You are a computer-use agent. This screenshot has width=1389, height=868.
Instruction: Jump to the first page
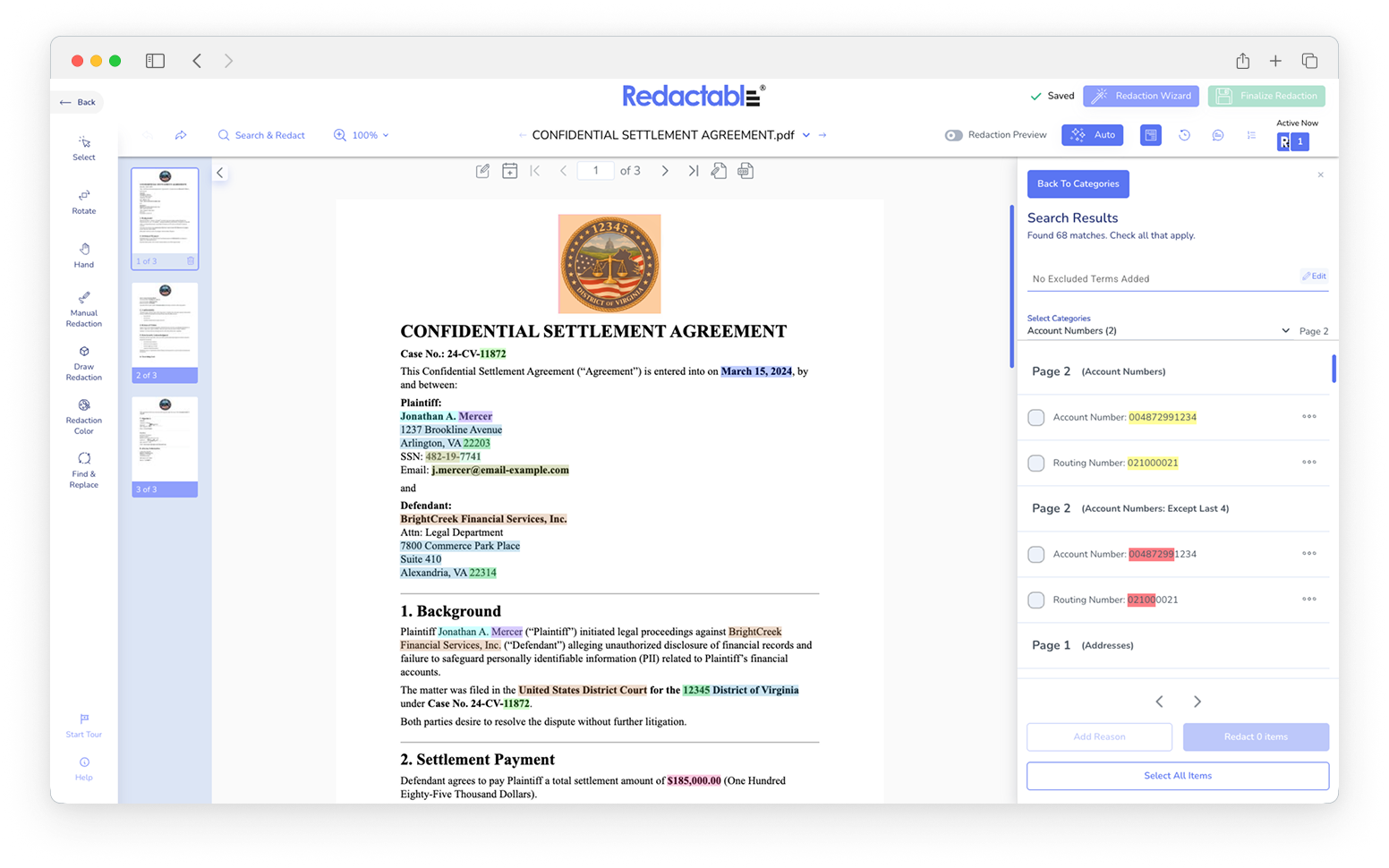535,171
